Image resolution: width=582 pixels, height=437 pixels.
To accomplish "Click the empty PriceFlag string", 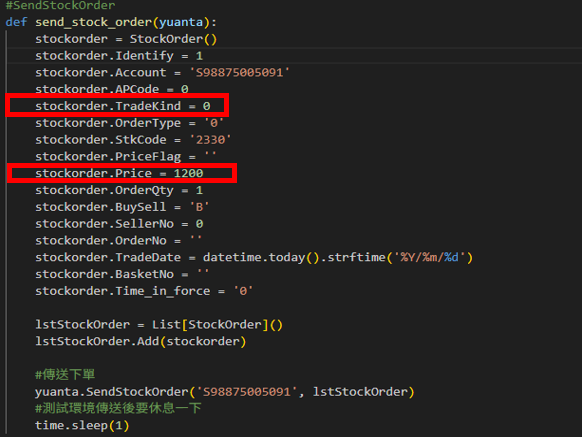I will (210, 157).
